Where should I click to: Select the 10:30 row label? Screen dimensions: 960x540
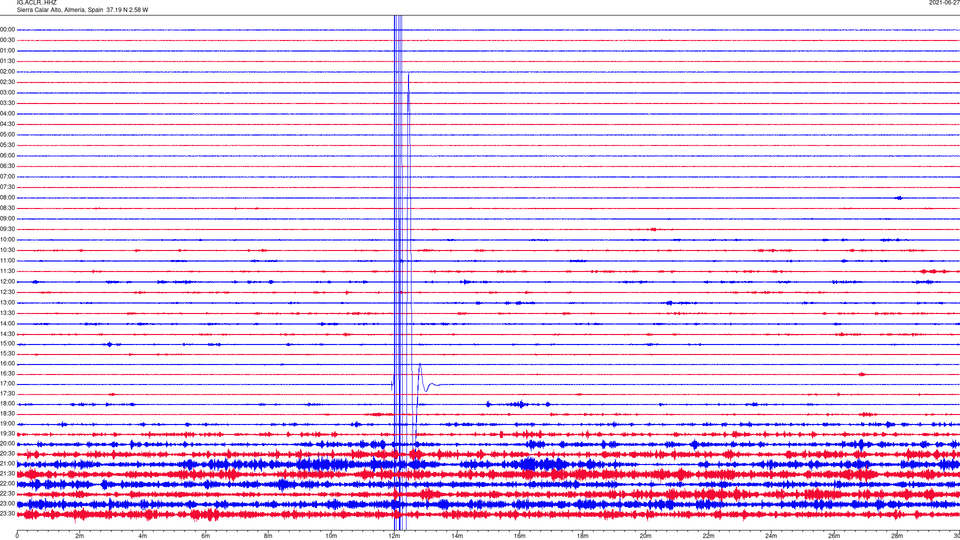pyautogui.click(x=7, y=250)
